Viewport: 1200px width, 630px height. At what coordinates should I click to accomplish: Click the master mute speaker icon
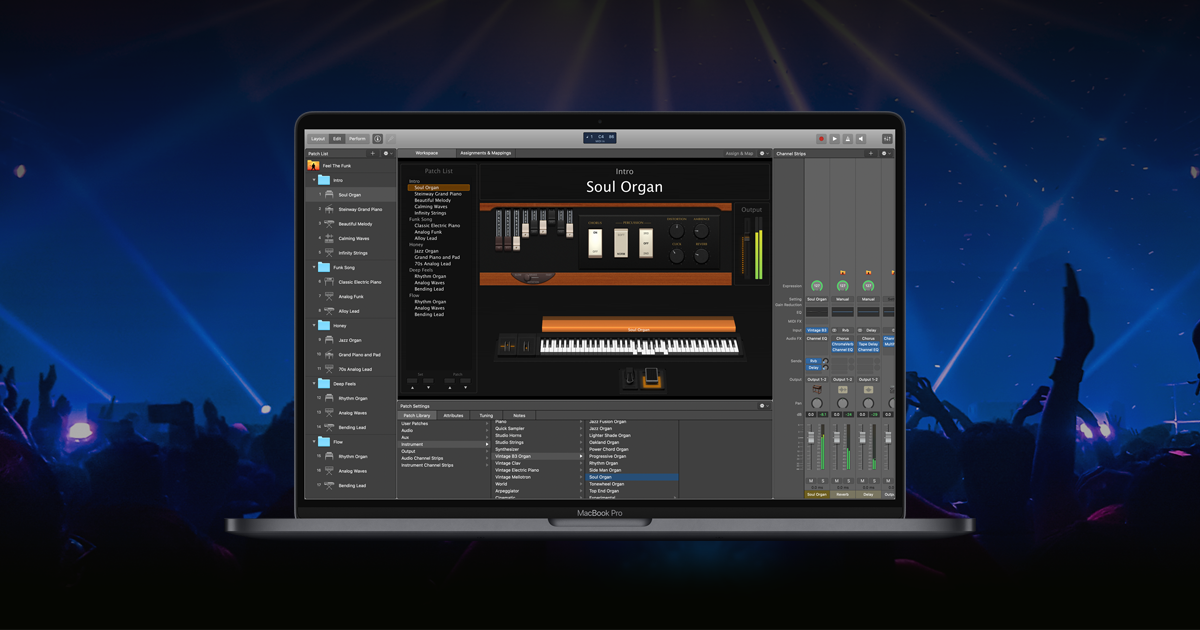(861, 138)
